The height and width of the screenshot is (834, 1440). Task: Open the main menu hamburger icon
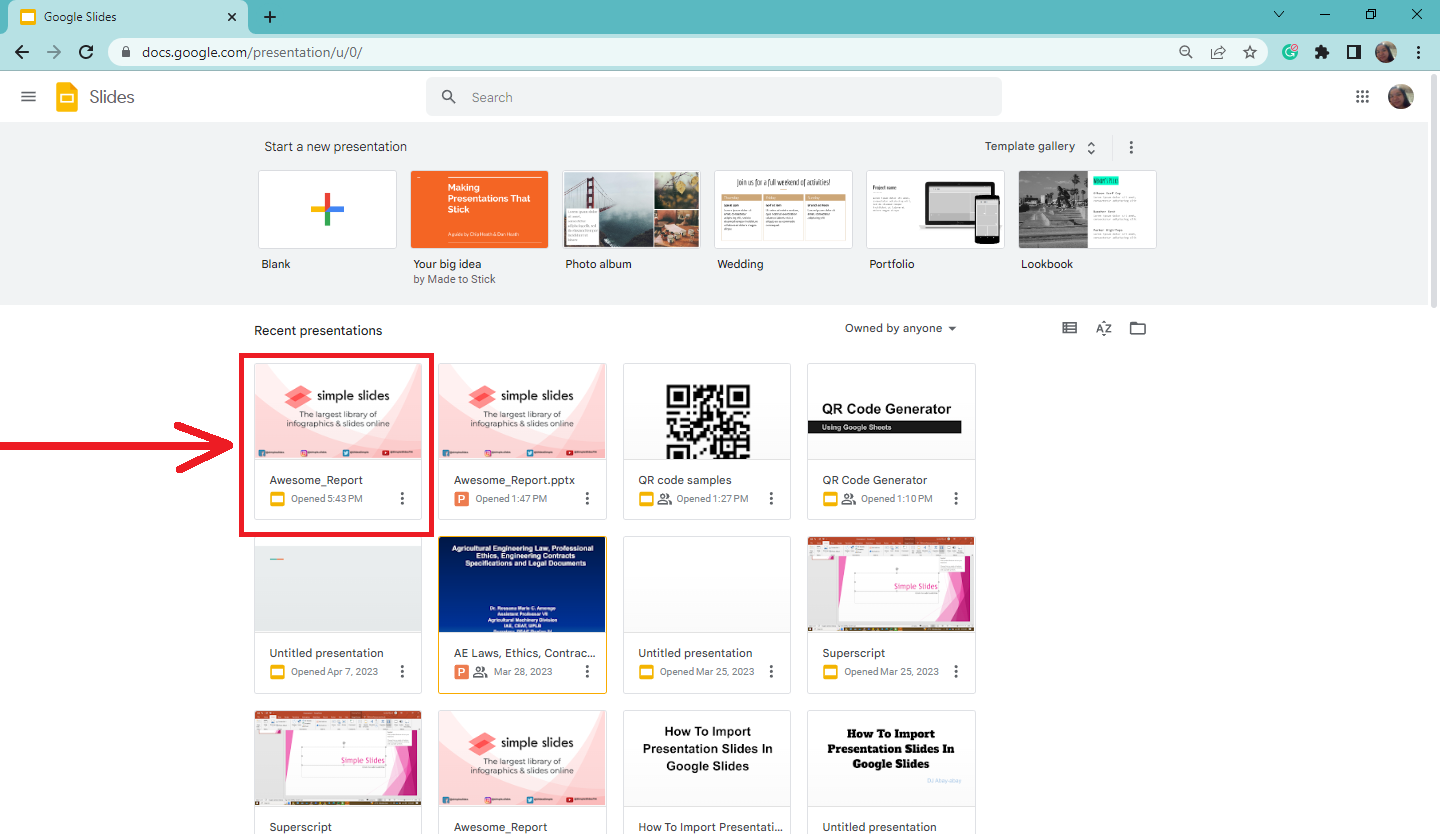click(x=28, y=97)
